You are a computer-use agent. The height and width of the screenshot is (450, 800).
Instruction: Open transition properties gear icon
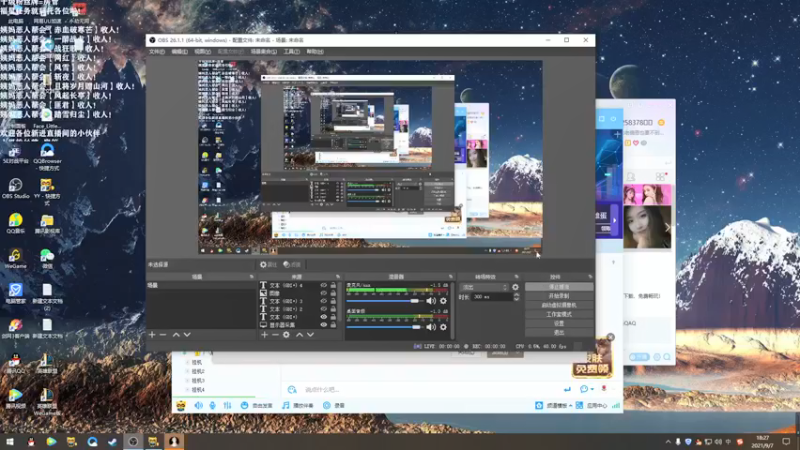(x=515, y=287)
